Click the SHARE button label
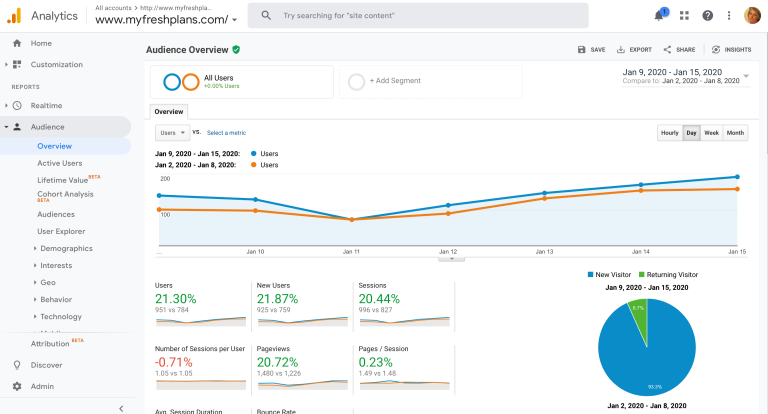The image size is (768, 414). click(685, 49)
